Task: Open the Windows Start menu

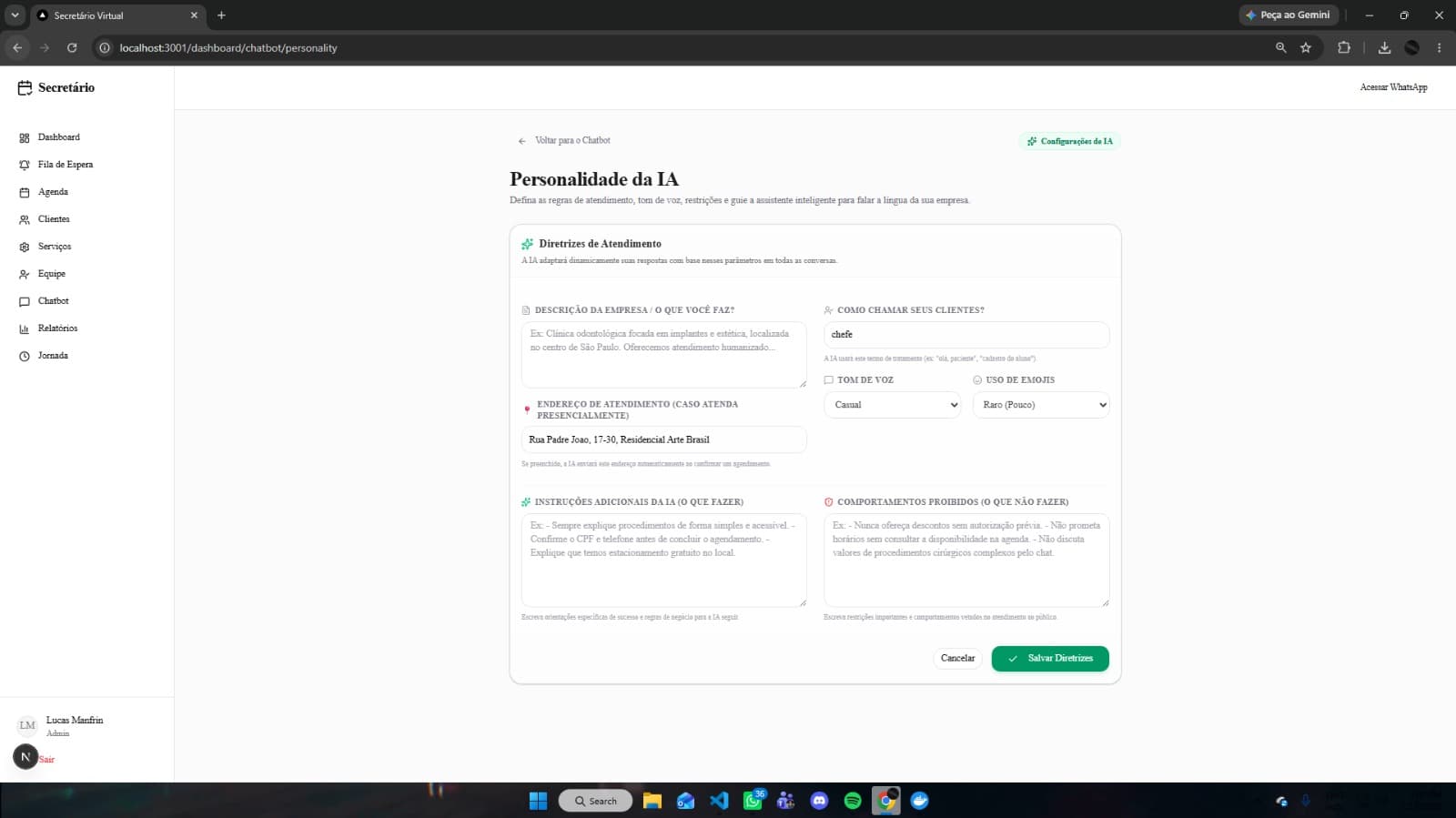Action: 538,801
